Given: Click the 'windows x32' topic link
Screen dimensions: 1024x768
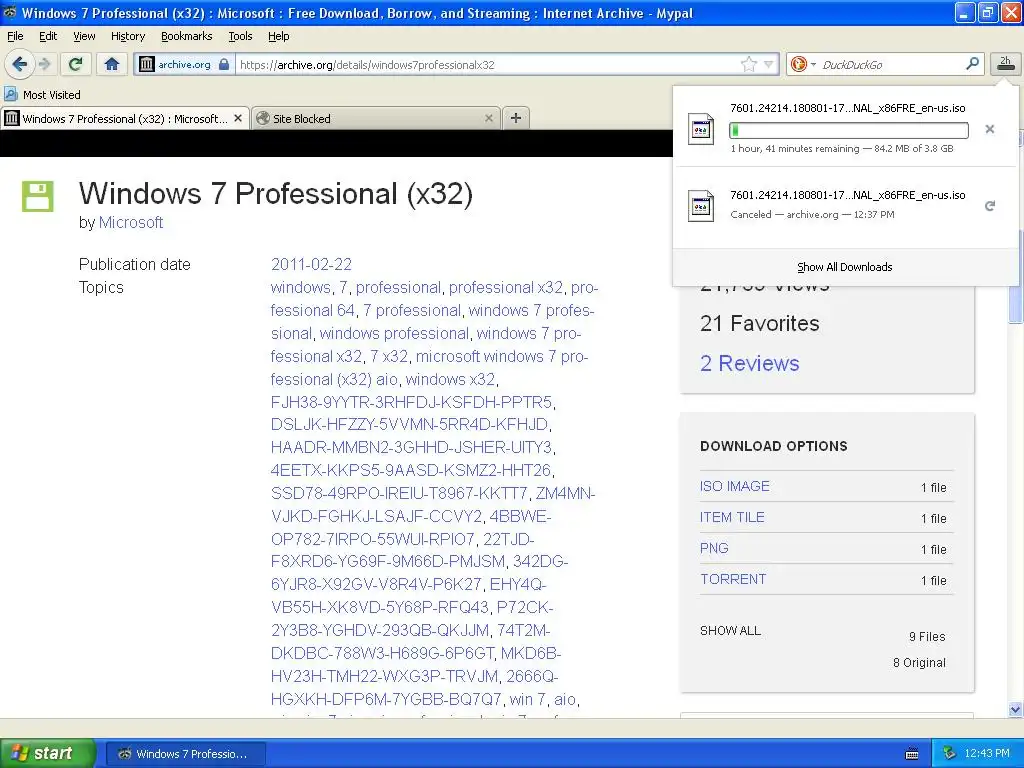Looking at the screenshot, I should pyautogui.click(x=450, y=379).
